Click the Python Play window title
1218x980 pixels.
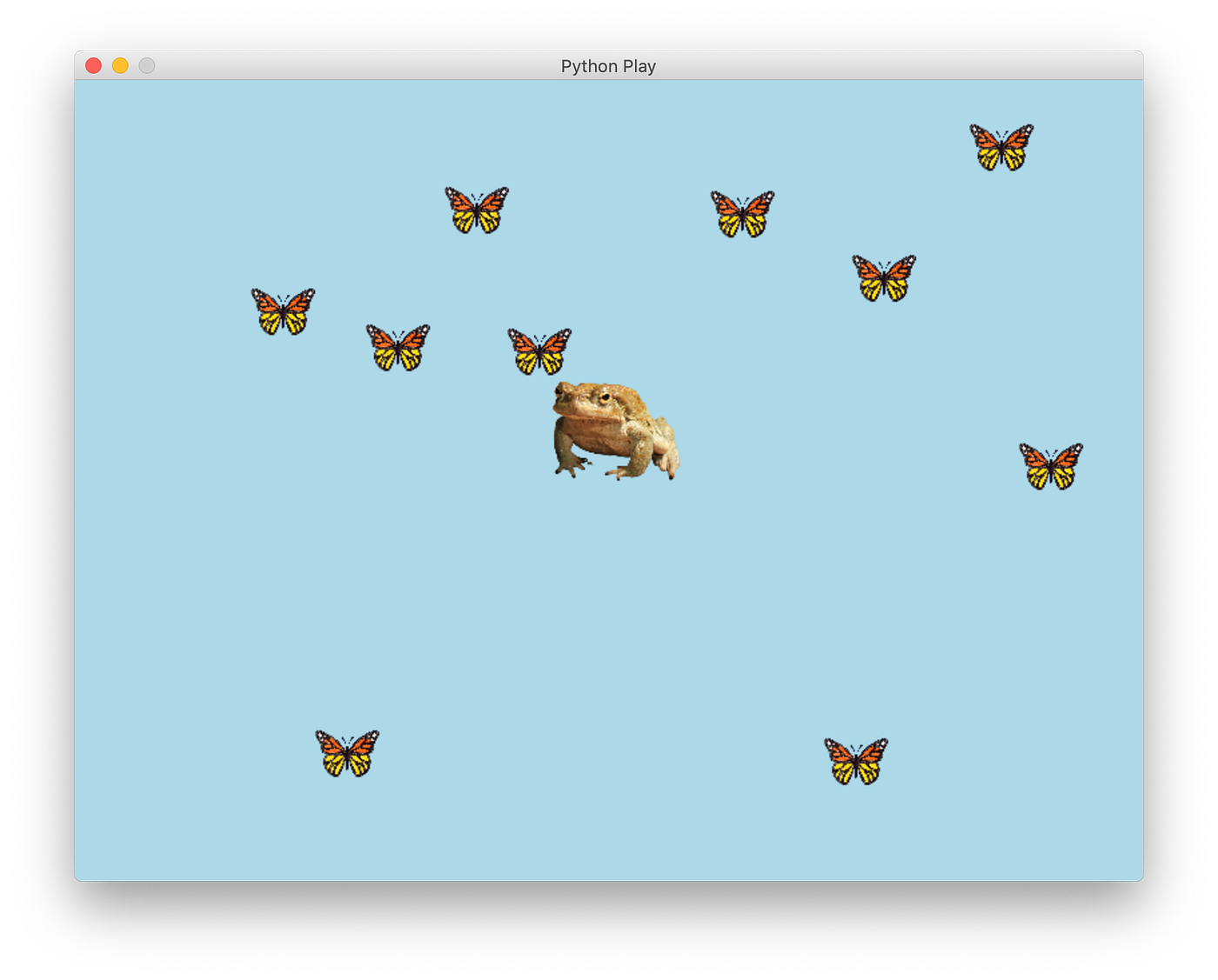pyautogui.click(x=608, y=66)
